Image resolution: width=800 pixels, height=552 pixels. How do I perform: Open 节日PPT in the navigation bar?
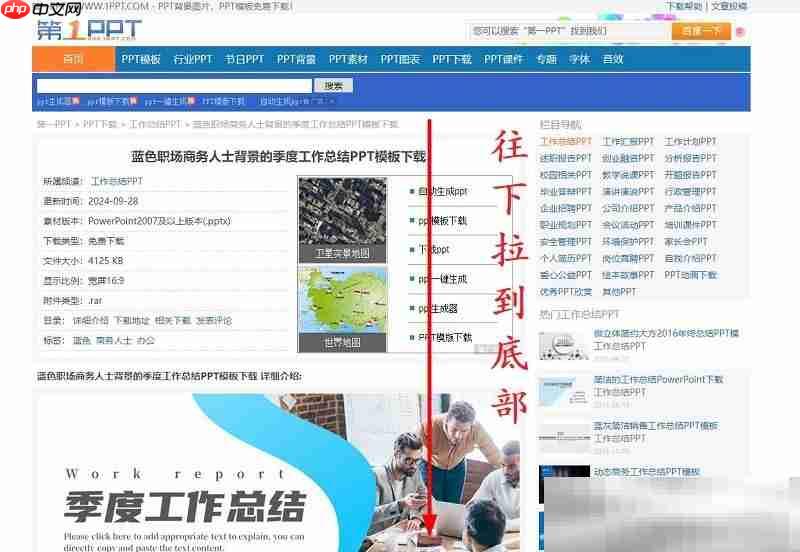coord(244,59)
